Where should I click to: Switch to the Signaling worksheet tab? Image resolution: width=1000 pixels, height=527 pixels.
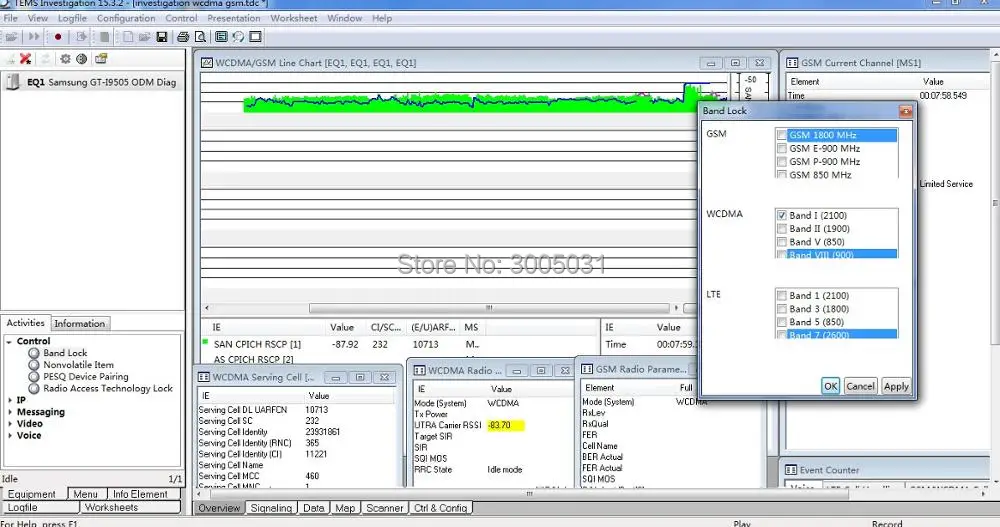pyautogui.click(x=271, y=508)
